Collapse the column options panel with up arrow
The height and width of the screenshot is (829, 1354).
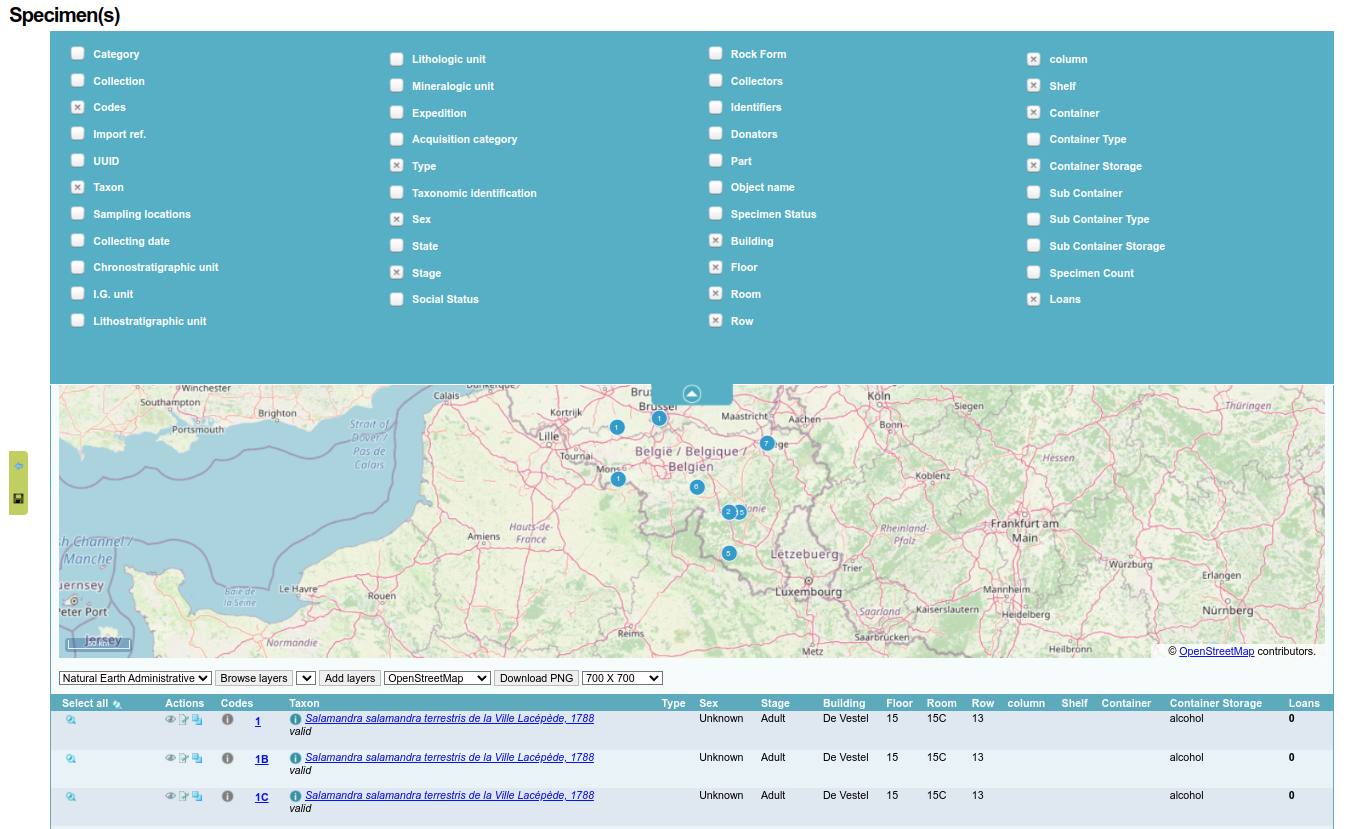click(692, 394)
